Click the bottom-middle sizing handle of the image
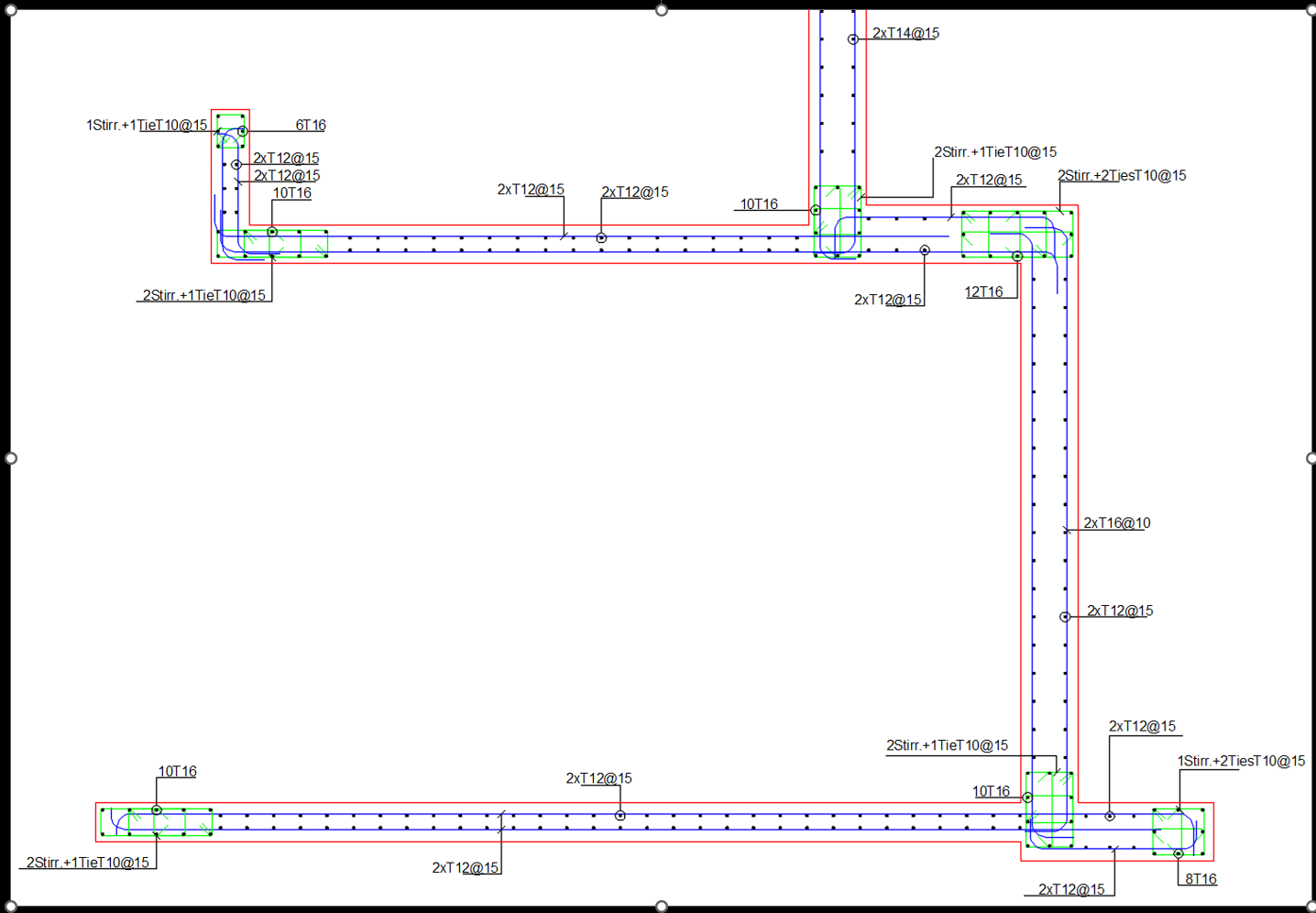The image size is (1316, 913). click(x=662, y=907)
